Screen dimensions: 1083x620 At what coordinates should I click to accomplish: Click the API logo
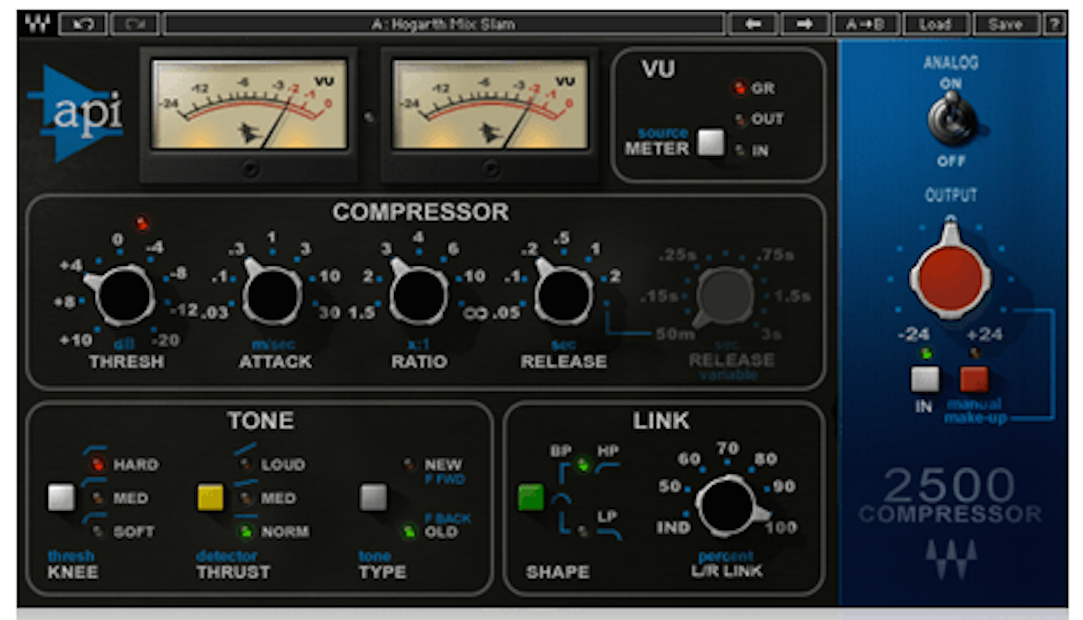(77, 114)
